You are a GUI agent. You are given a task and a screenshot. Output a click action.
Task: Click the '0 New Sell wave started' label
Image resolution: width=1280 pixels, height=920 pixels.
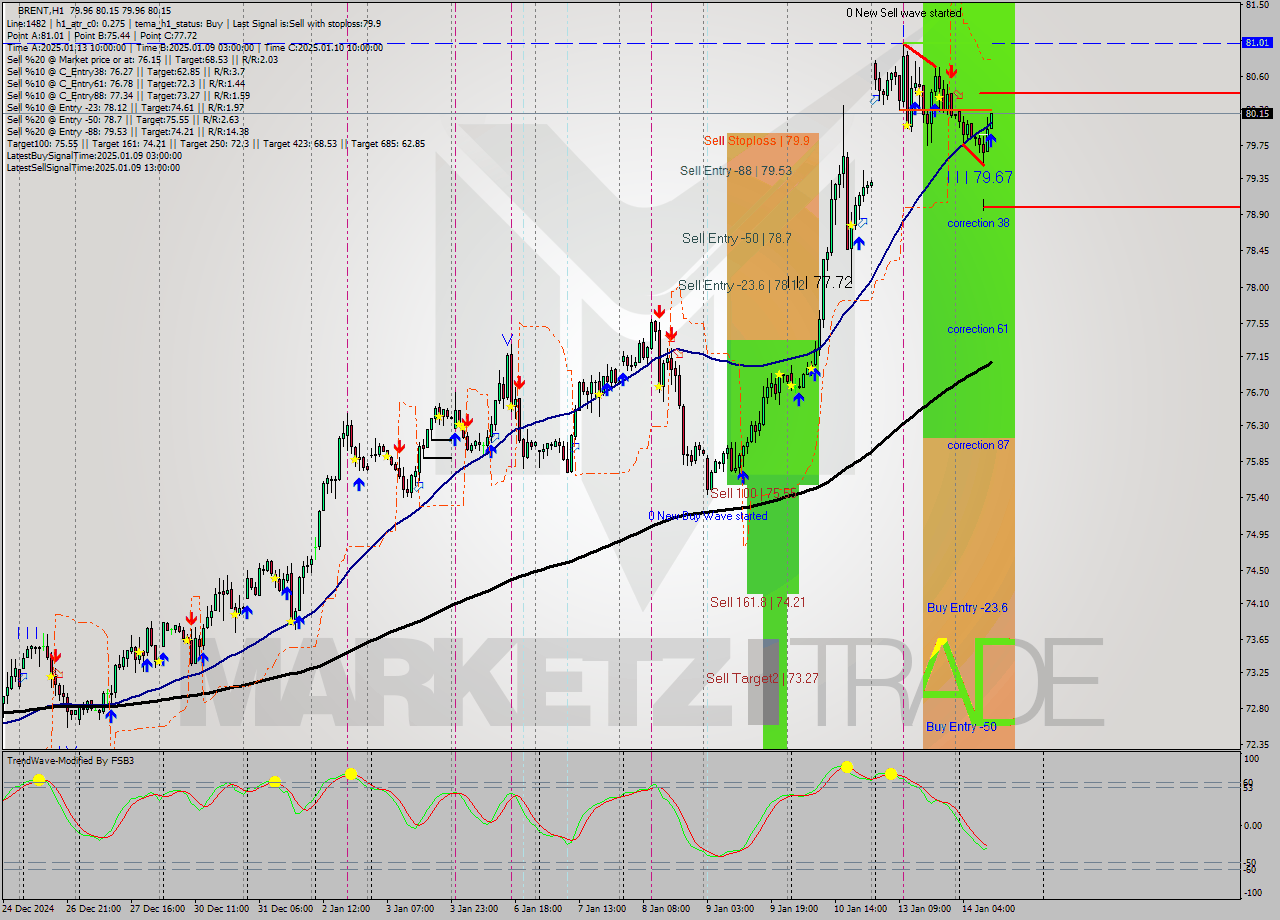904,13
